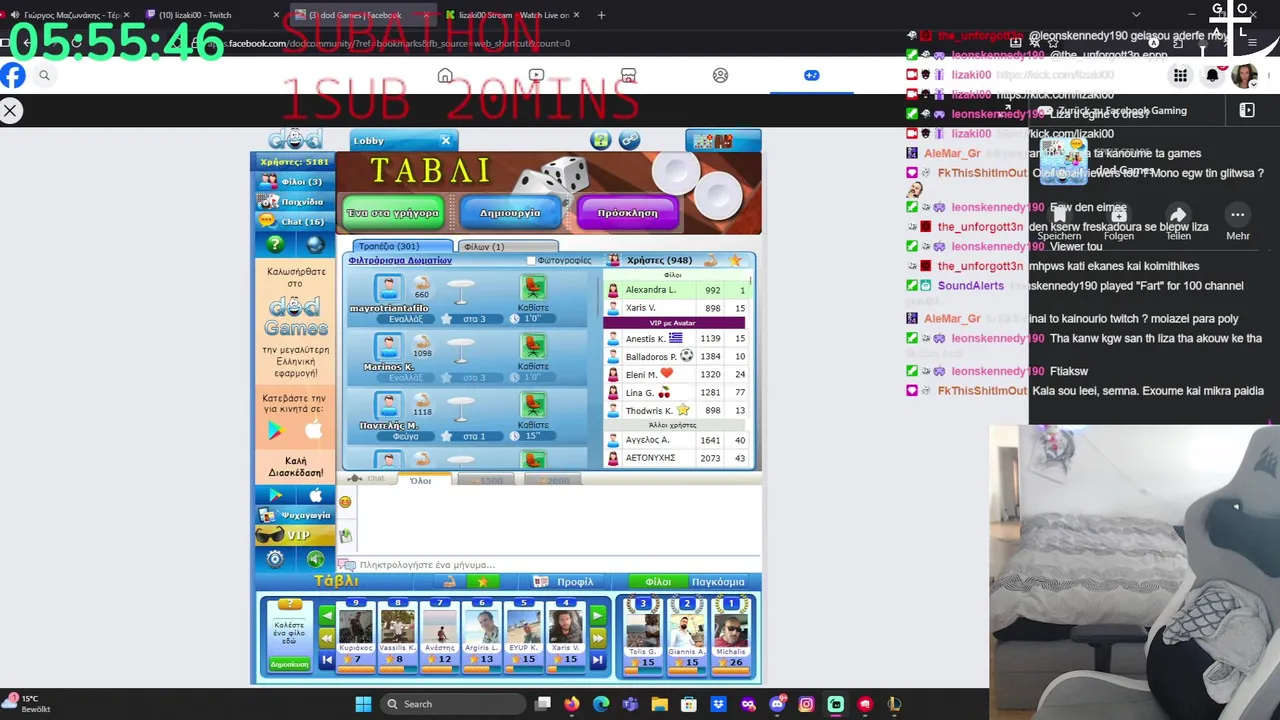Screen dimensions: 1280x720
Task: Jump to last leaderboard page arrow
Action: (x=597, y=659)
